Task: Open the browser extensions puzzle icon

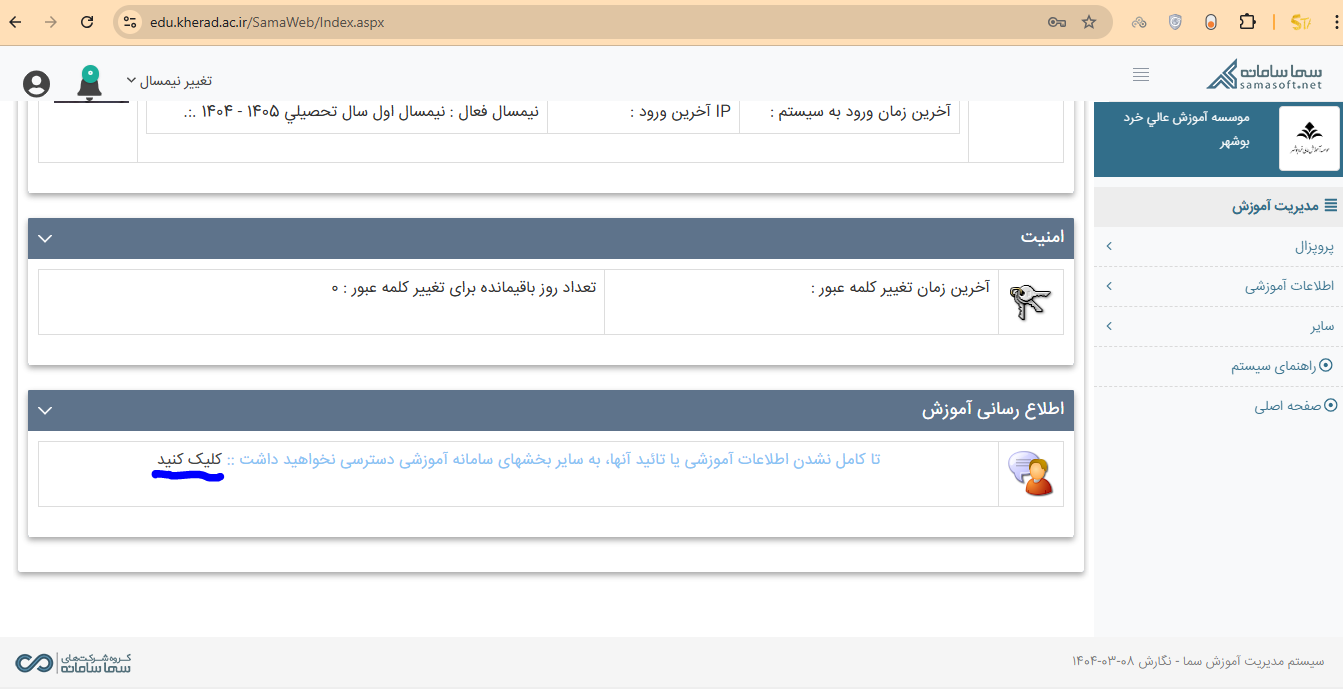Action: point(1247,21)
